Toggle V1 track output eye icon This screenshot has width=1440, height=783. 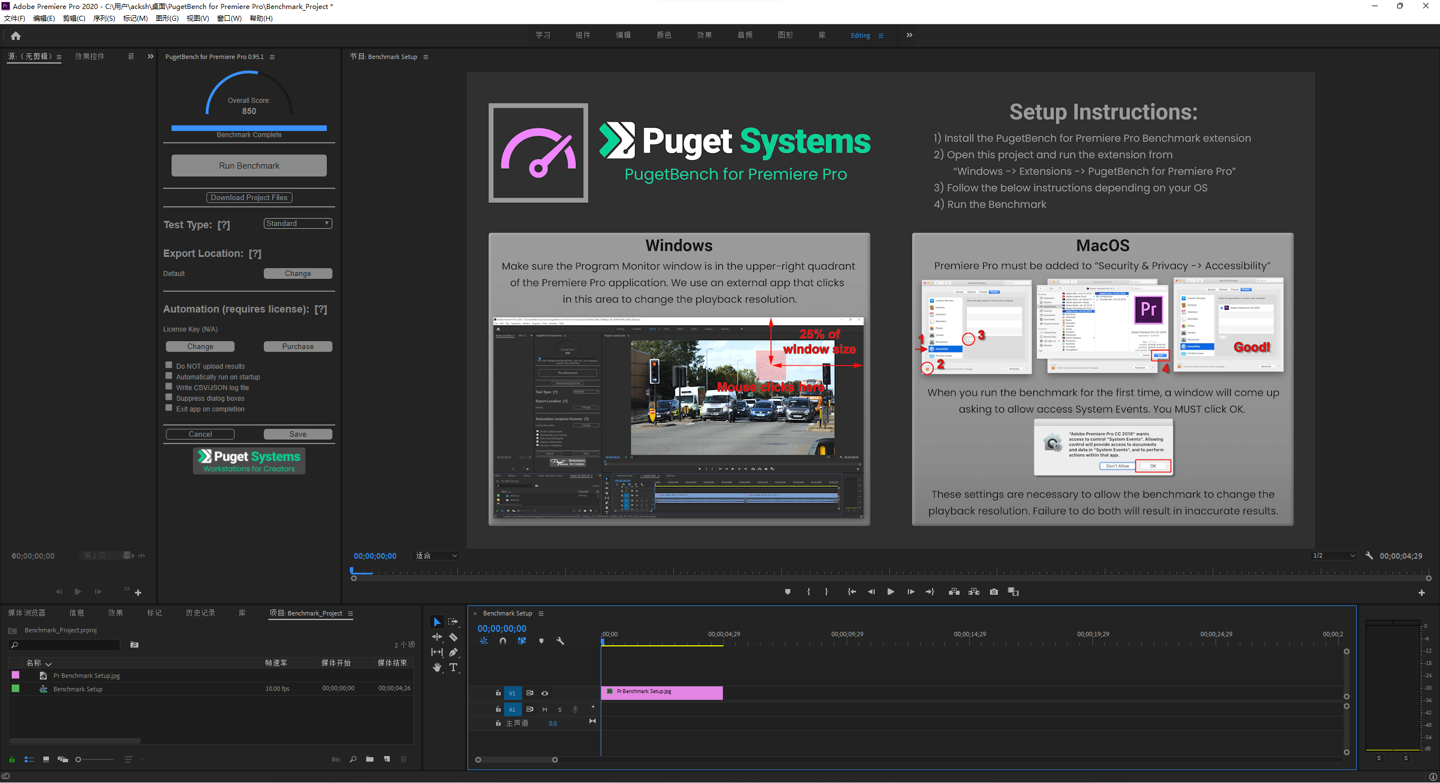pyautogui.click(x=545, y=693)
